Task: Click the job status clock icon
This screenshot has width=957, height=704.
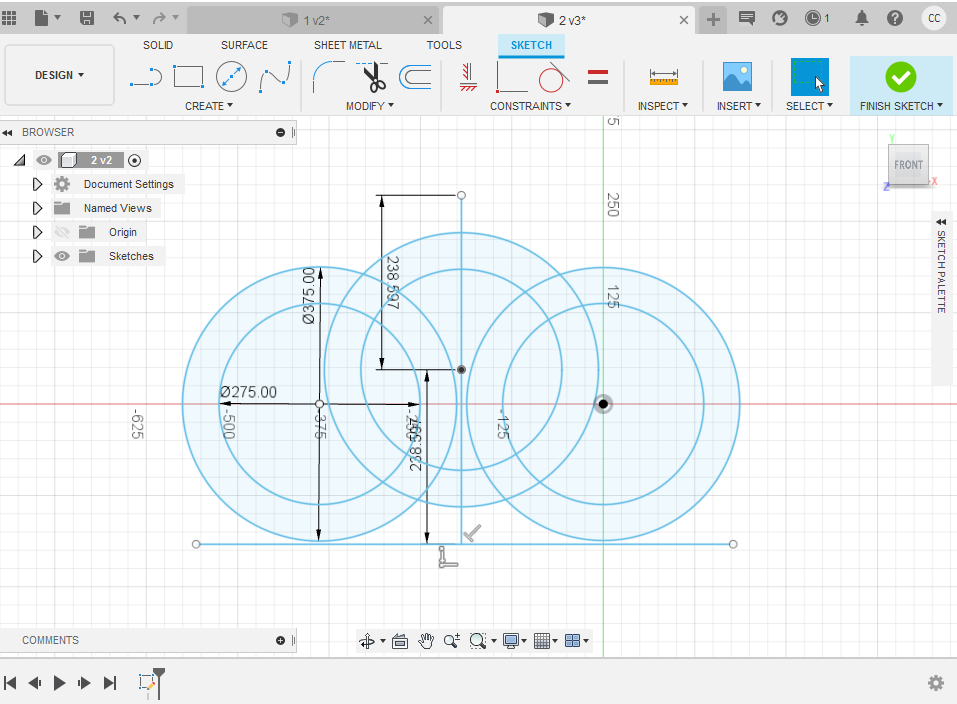Action: point(813,18)
